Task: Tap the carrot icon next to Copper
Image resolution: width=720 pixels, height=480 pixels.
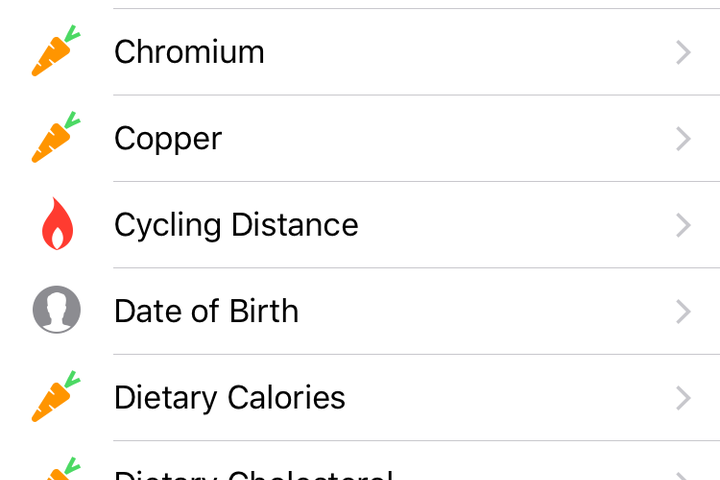Action: point(56,137)
